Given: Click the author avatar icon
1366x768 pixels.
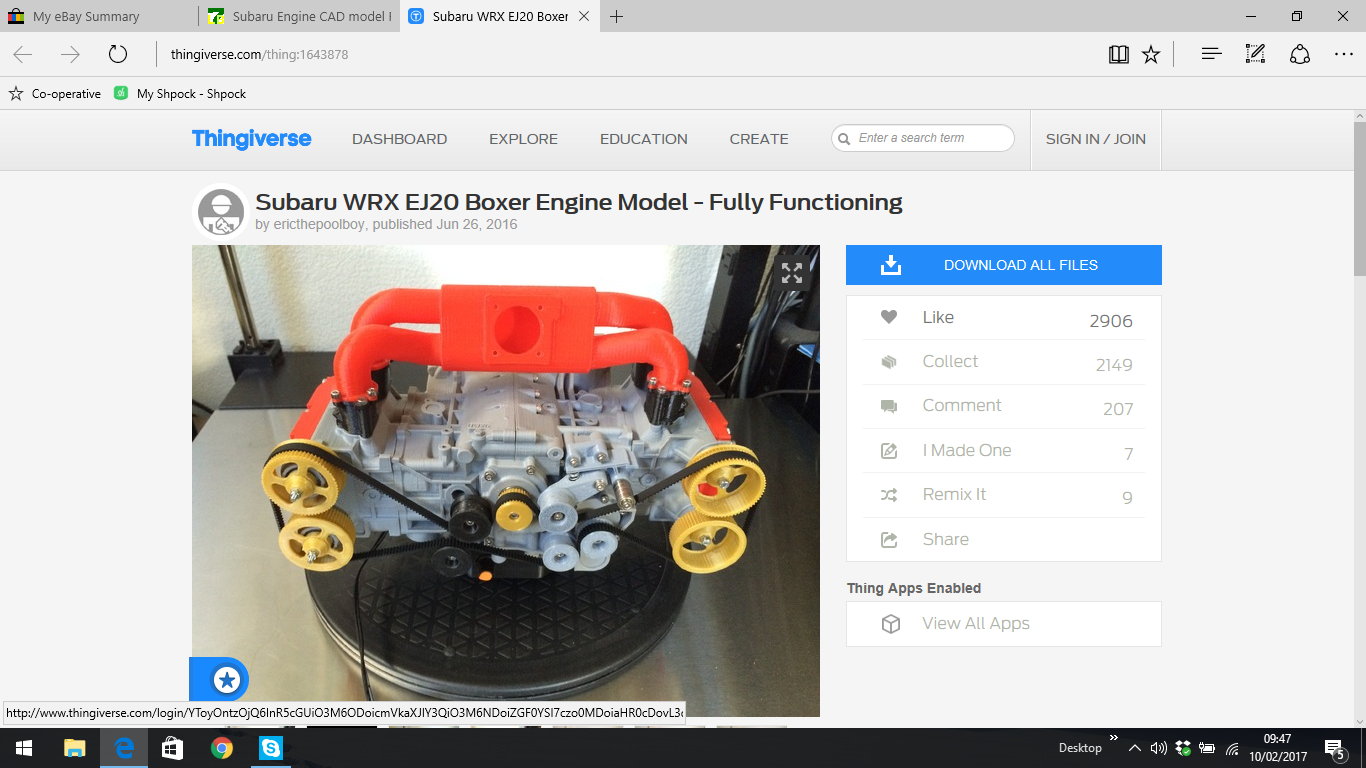Looking at the screenshot, I should point(220,212).
